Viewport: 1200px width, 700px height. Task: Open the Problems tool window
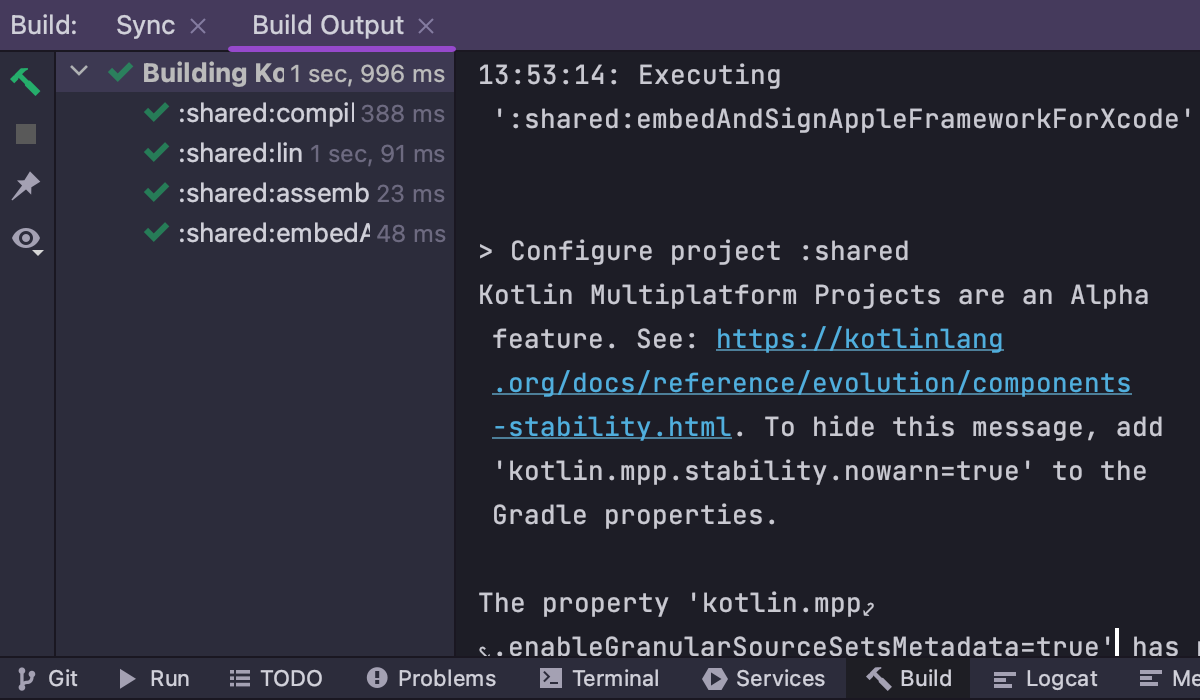pos(432,679)
